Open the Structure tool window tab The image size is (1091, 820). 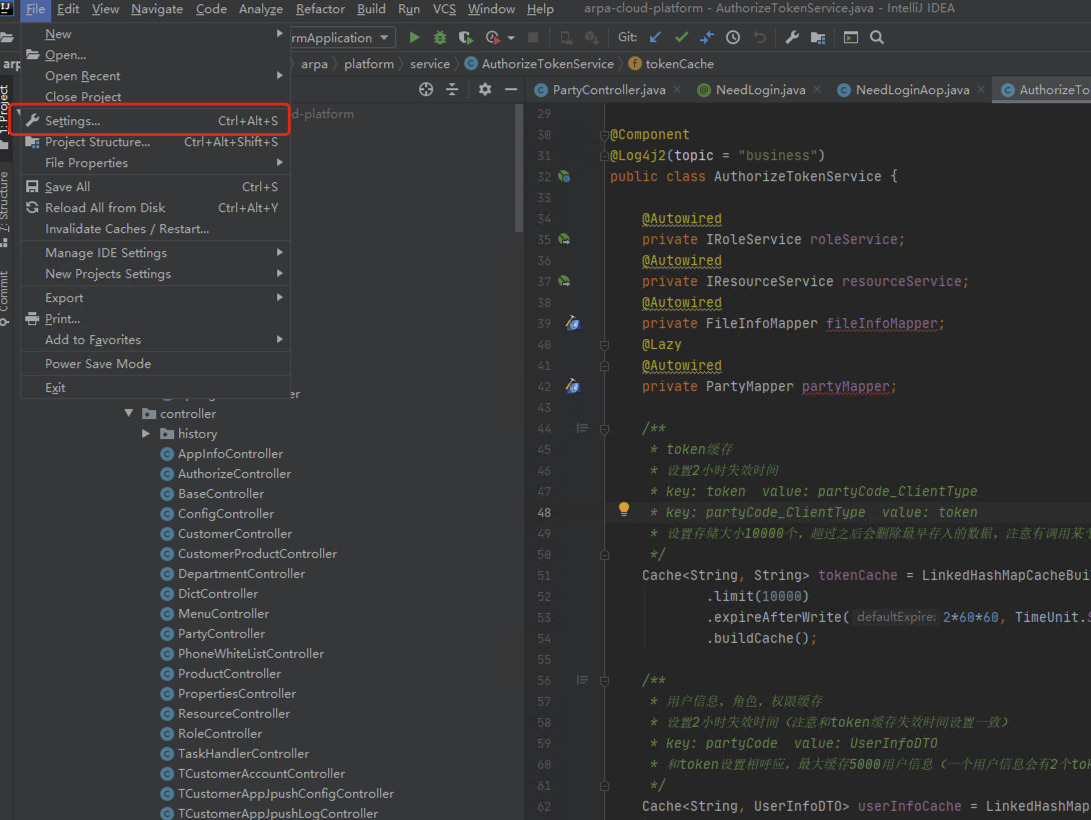5,209
